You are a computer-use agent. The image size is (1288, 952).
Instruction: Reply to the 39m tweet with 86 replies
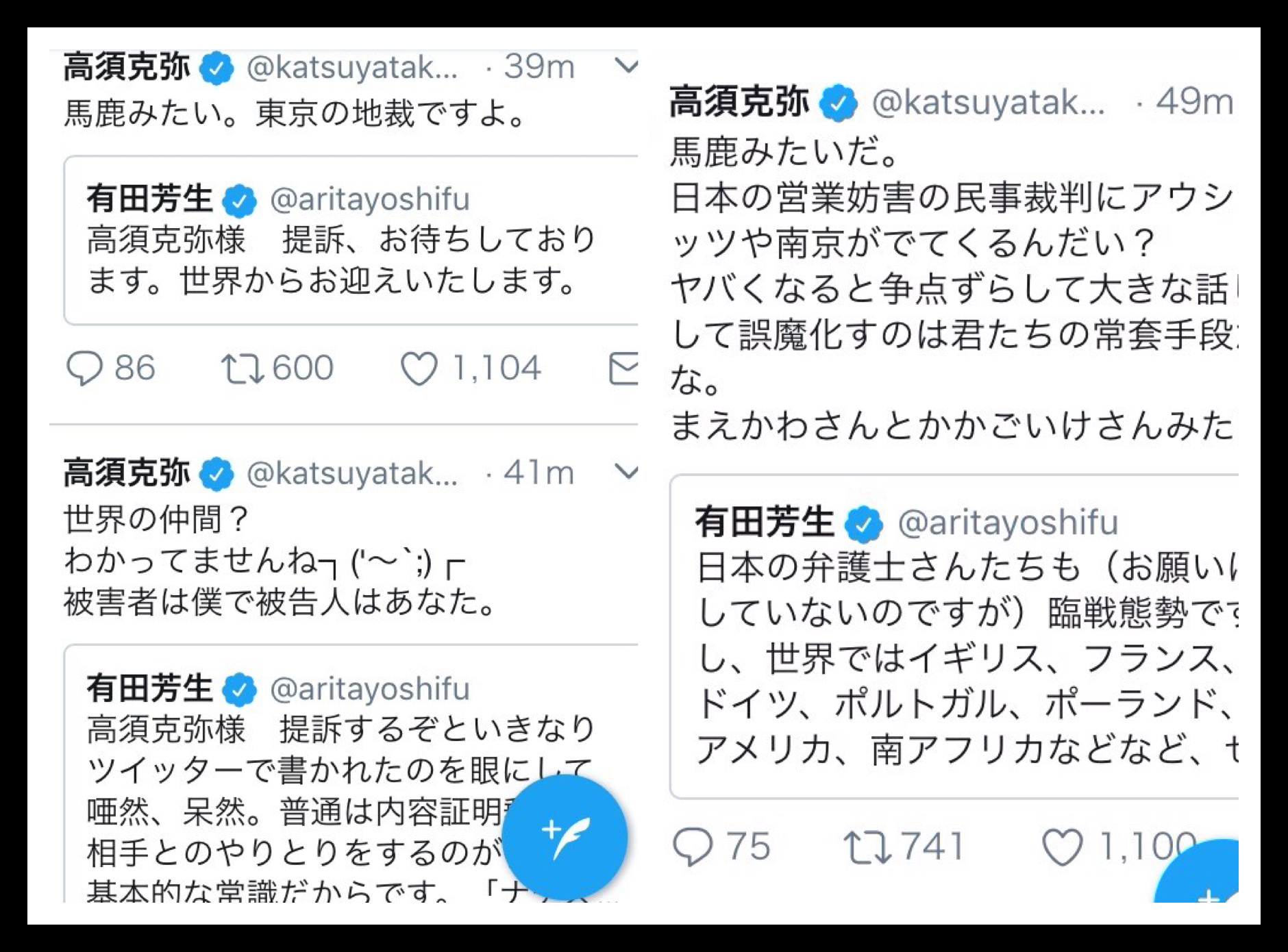click(x=84, y=368)
